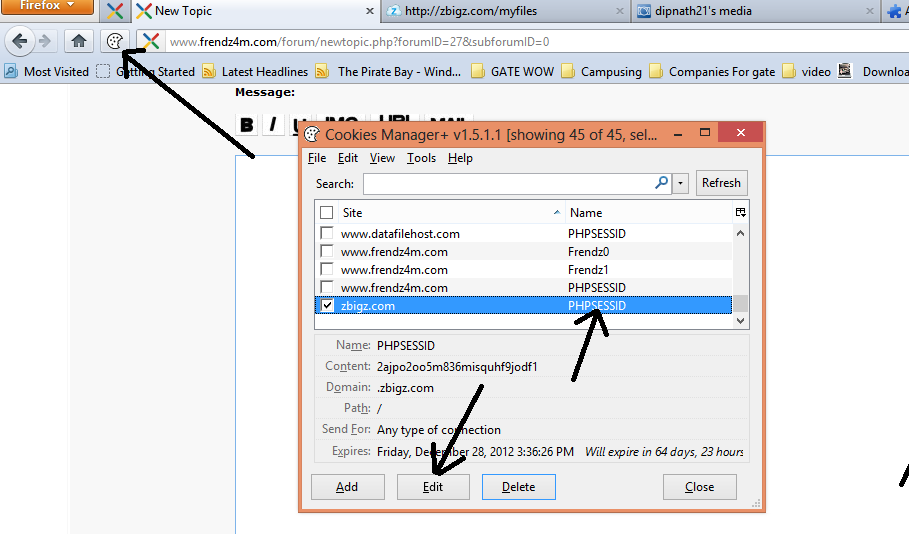The image size is (909, 534).
Task: Open the column picker icon in cookie list
Action: coord(740,212)
